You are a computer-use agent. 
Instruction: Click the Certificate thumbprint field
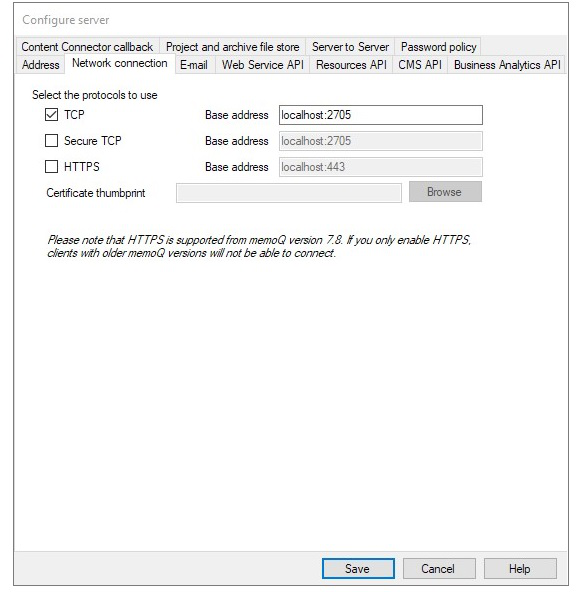coord(289,193)
